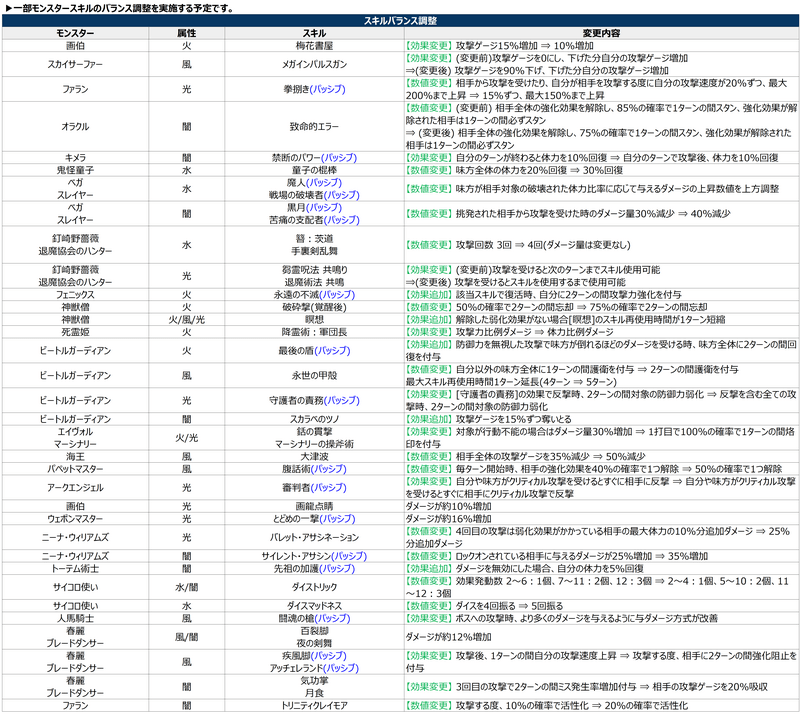Open the 永遠の不滅(パッシブ) skill
The height and width of the screenshot is (714, 800).
(313, 295)
